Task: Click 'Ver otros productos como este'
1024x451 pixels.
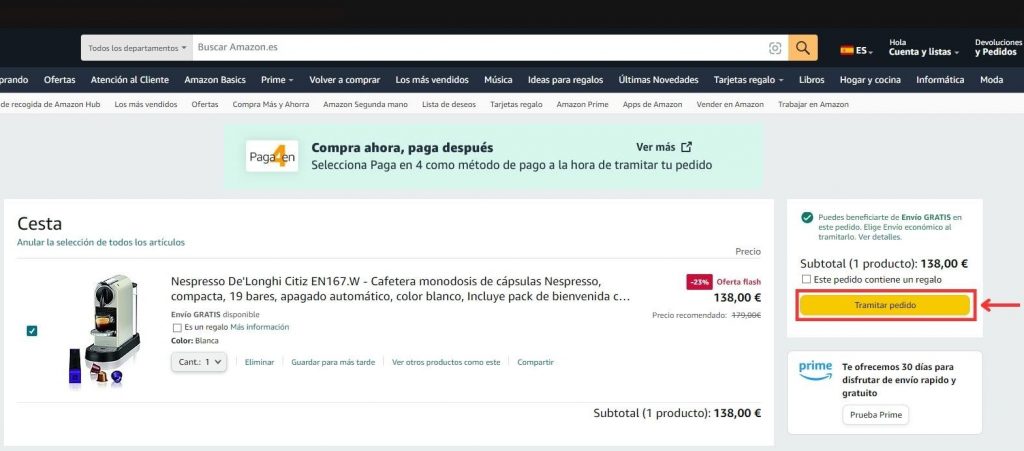Action: [446, 362]
